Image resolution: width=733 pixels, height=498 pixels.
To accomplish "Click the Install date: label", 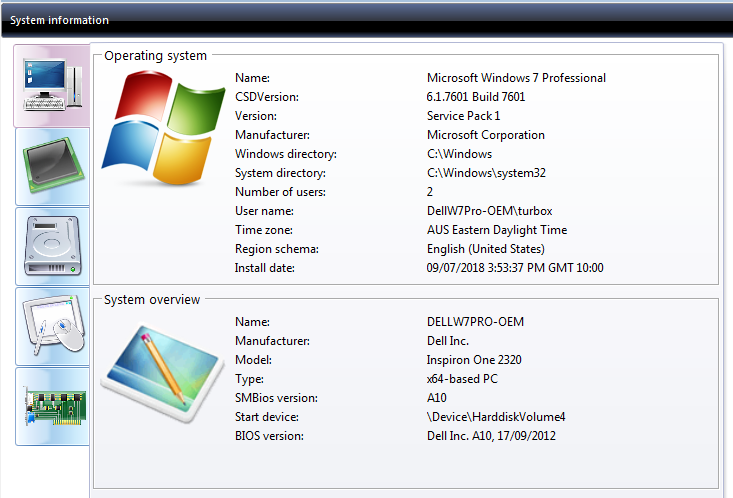I will coord(265,268).
